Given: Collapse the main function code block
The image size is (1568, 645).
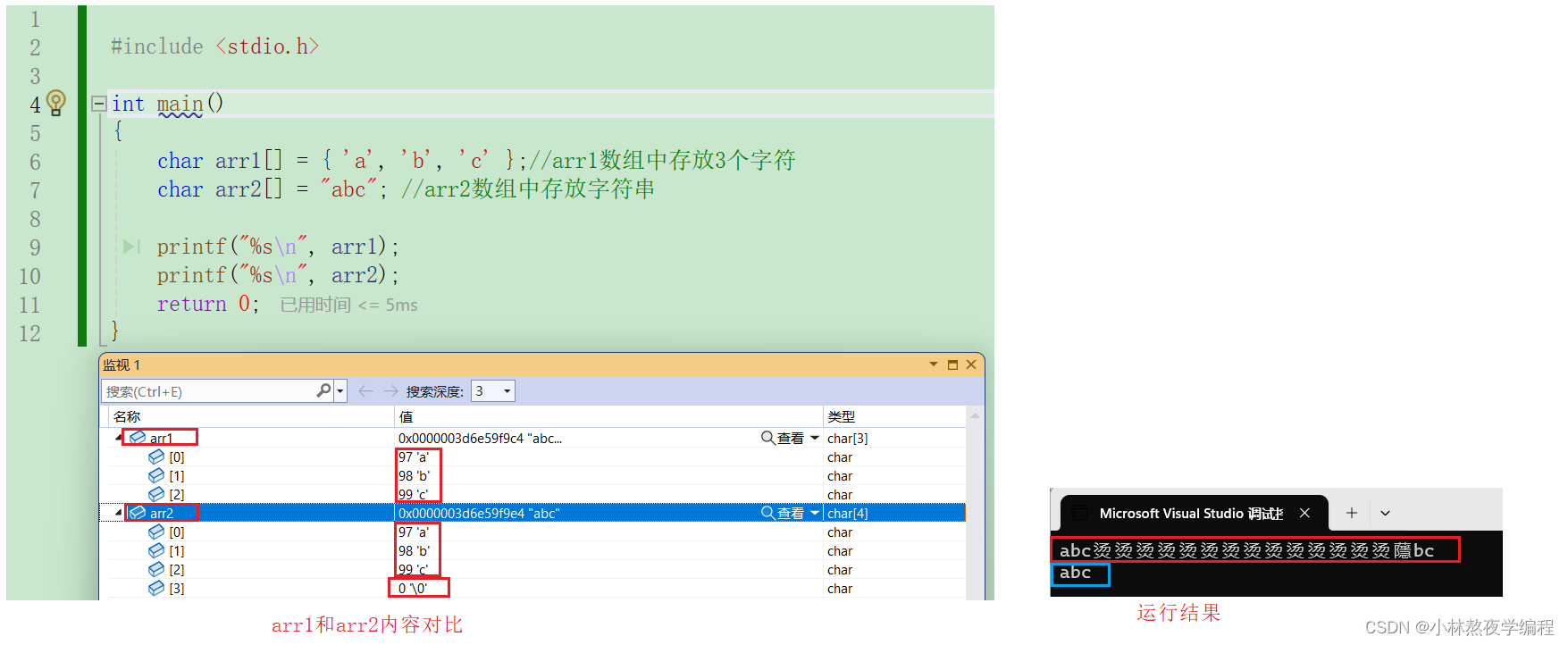Looking at the screenshot, I should [99, 104].
